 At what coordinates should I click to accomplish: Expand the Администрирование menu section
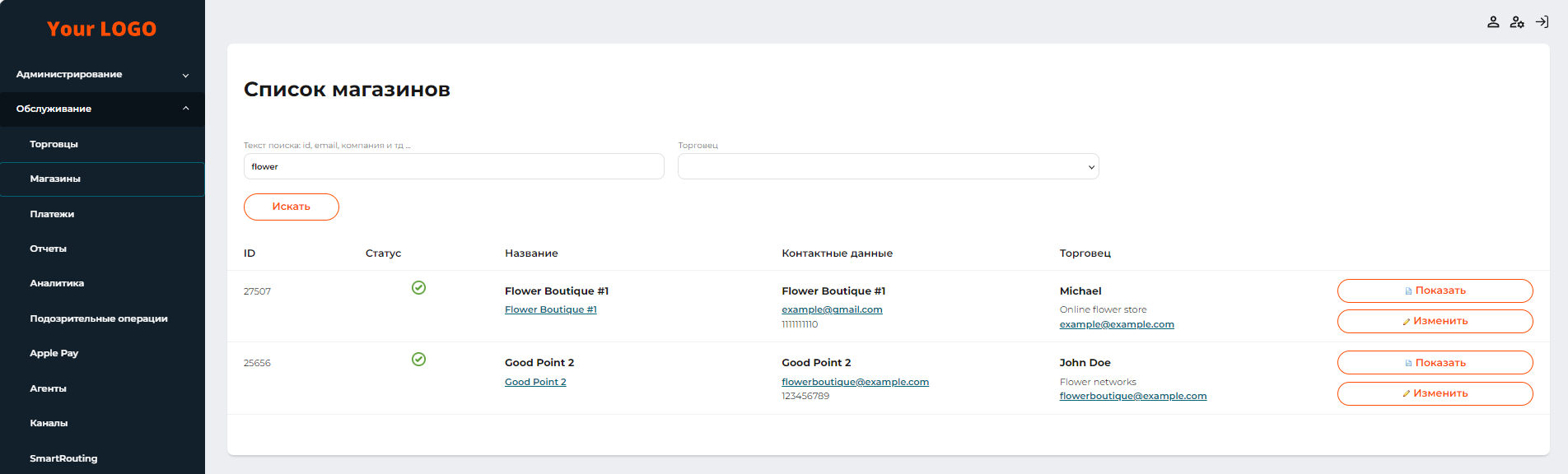point(102,75)
